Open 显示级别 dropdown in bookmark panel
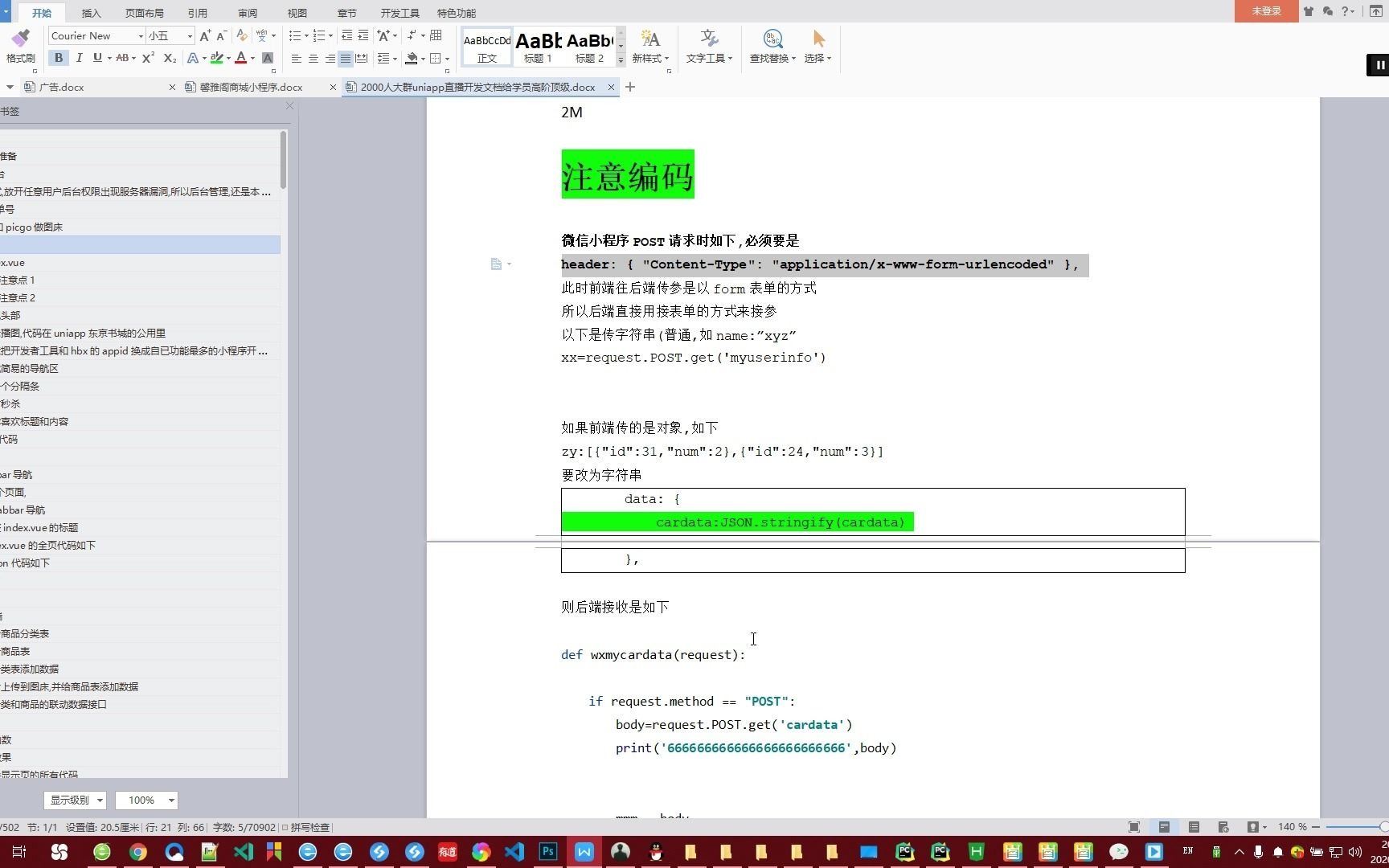The image size is (1389, 868). (x=75, y=800)
